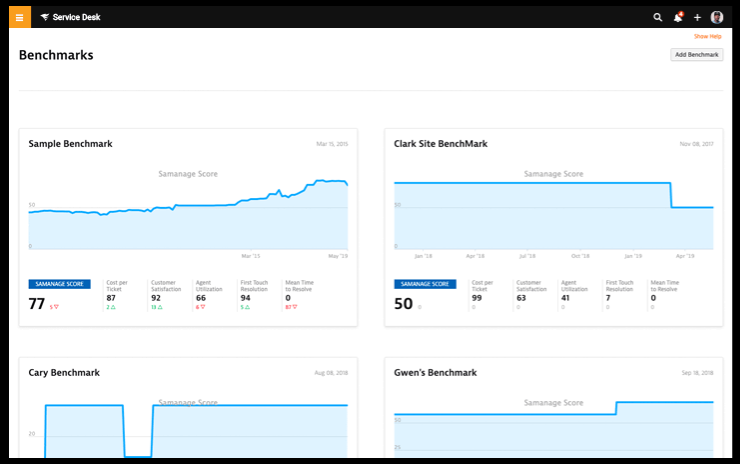
Task: Click the Show Help link
Action: (707, 36)
